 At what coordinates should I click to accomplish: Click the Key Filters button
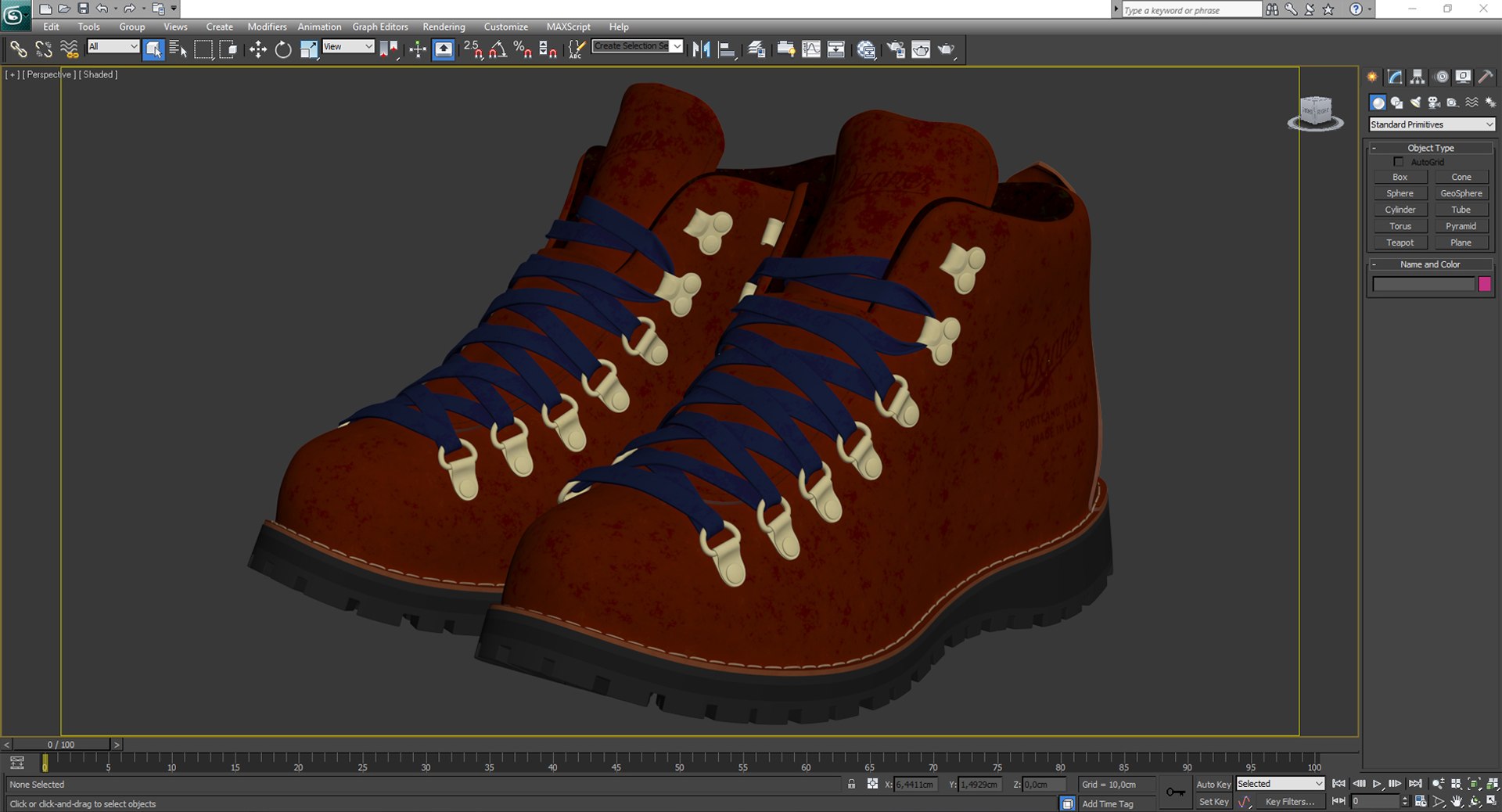tap(1290, 802)
